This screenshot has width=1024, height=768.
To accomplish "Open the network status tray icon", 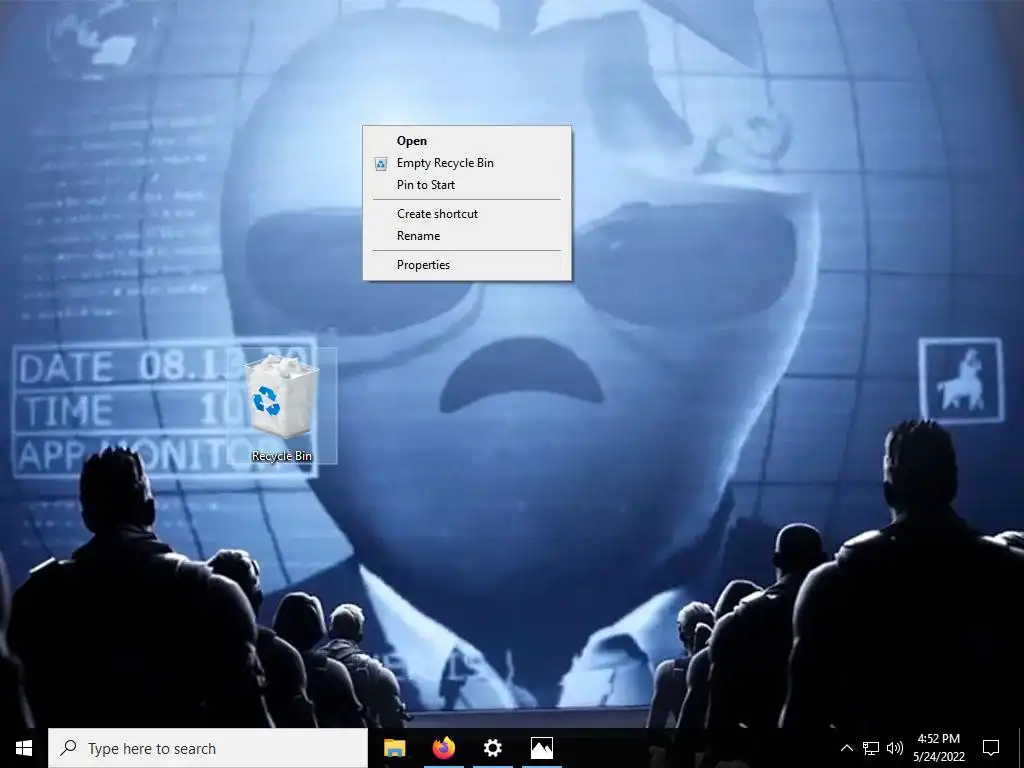I will click(871, 748).
